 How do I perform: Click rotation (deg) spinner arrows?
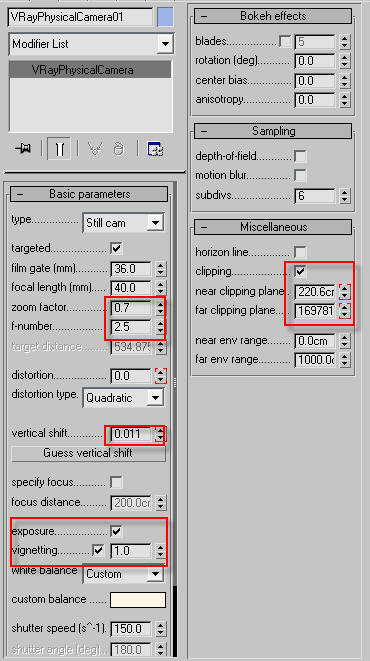click(345, 61)
